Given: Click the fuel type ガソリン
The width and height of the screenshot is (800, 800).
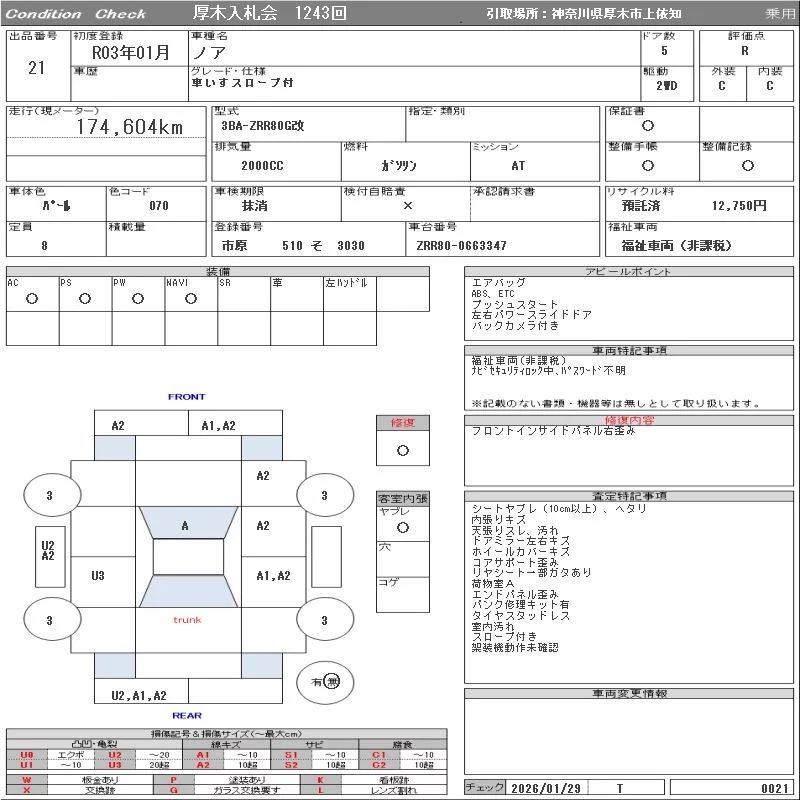Looking at the screenshot, I should tap(399, 165).
